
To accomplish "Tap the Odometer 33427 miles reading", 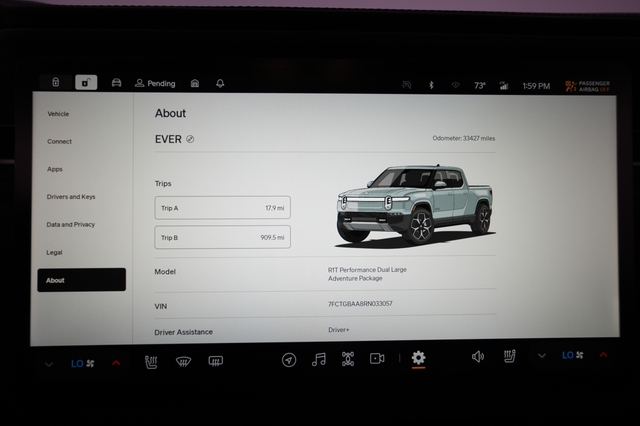I will coord(464,138).
